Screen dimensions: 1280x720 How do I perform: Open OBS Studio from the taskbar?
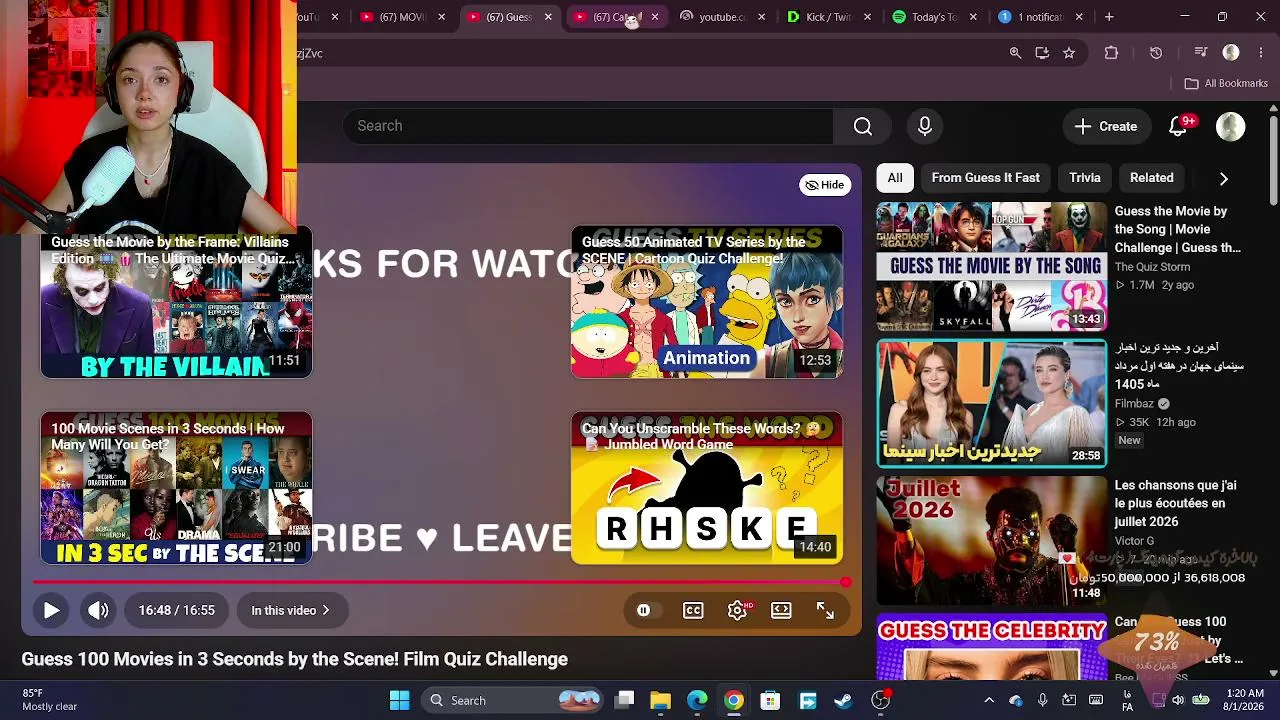point(881,700)
